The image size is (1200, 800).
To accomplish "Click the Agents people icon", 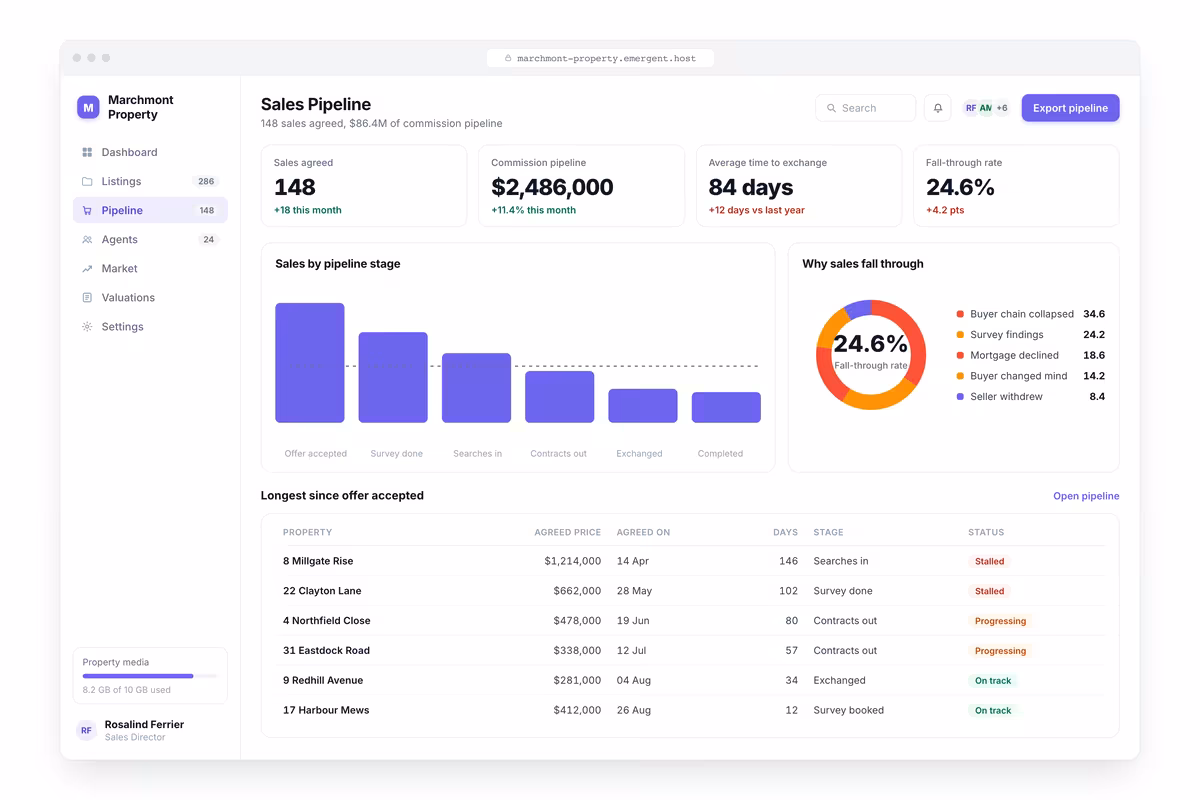I will tap(87, 239).
